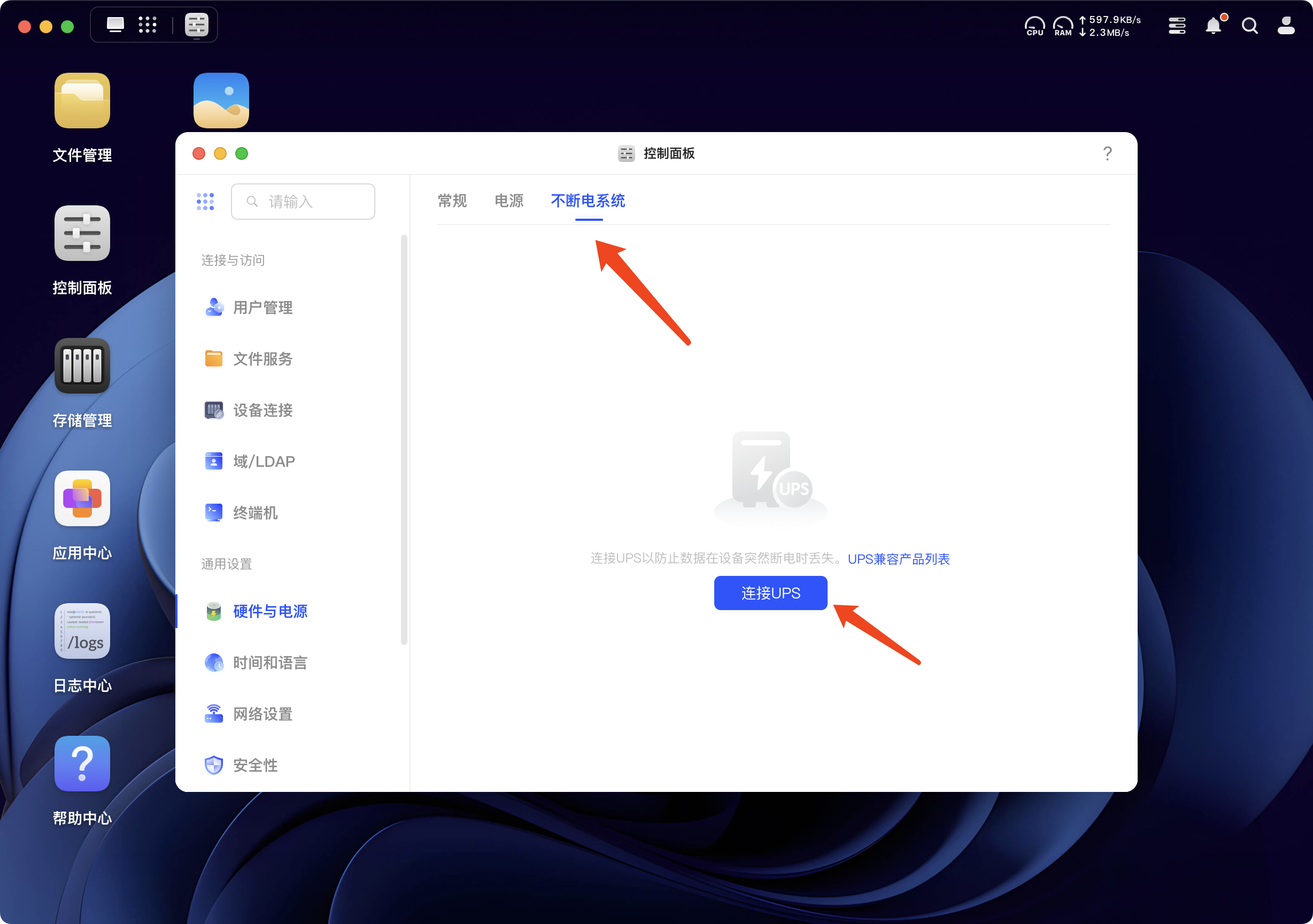Switch to the 电源 tab

click(x=508, y=201)
